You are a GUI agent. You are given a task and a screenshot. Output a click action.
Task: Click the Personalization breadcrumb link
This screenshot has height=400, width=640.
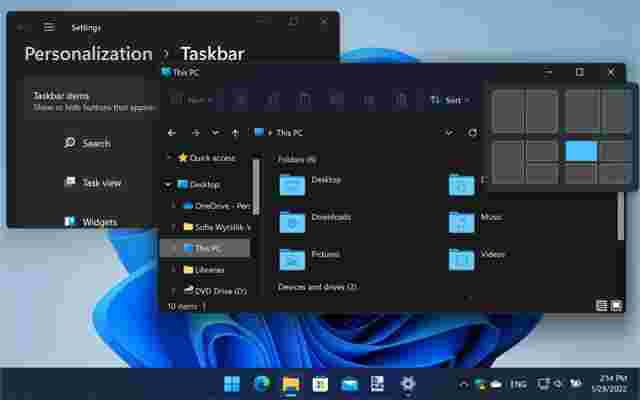pyautogui.click(x=88, y=54)
